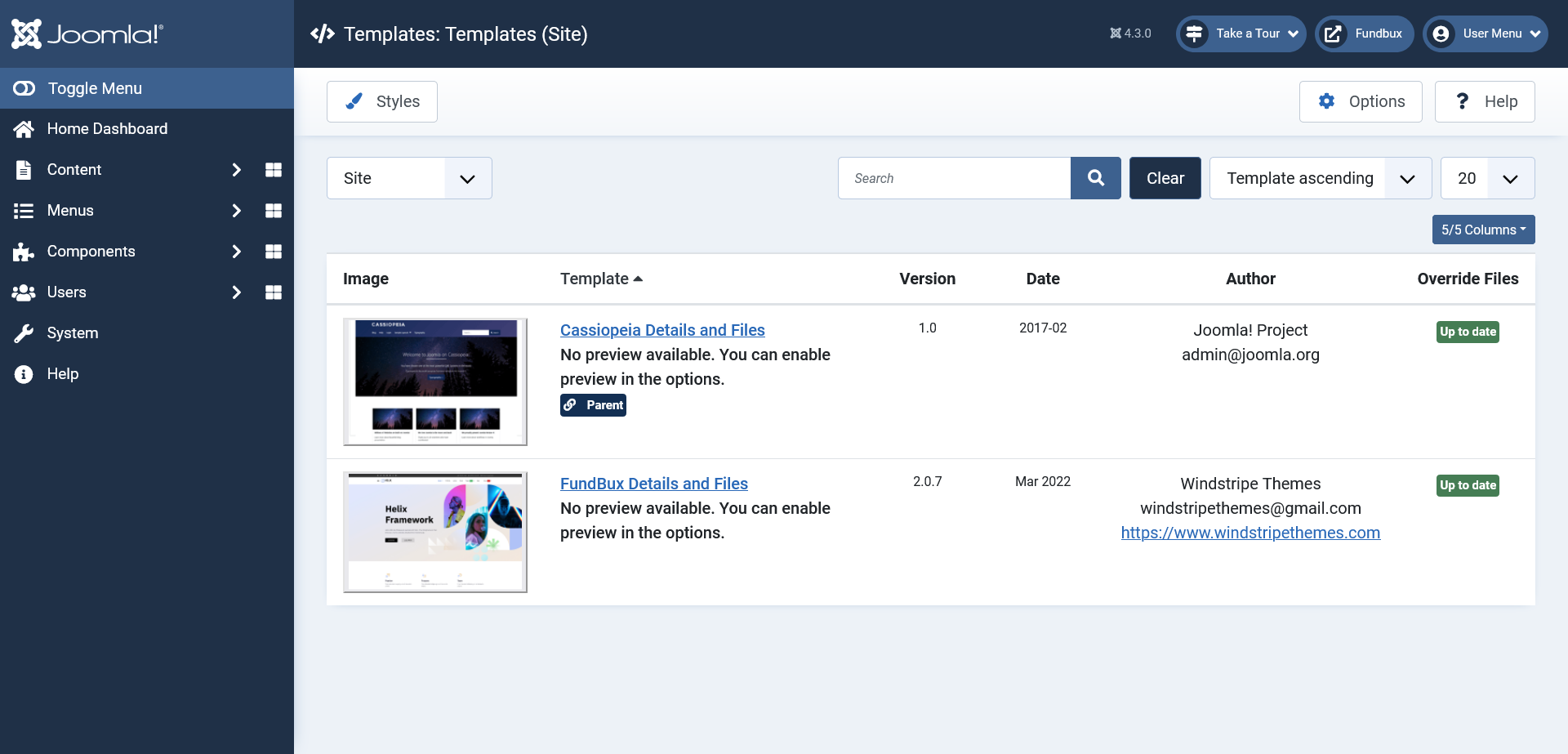Click the Home Dashboard house icon
The width and height of the screenshot is (1568, 754).
[x=24, y=129]
